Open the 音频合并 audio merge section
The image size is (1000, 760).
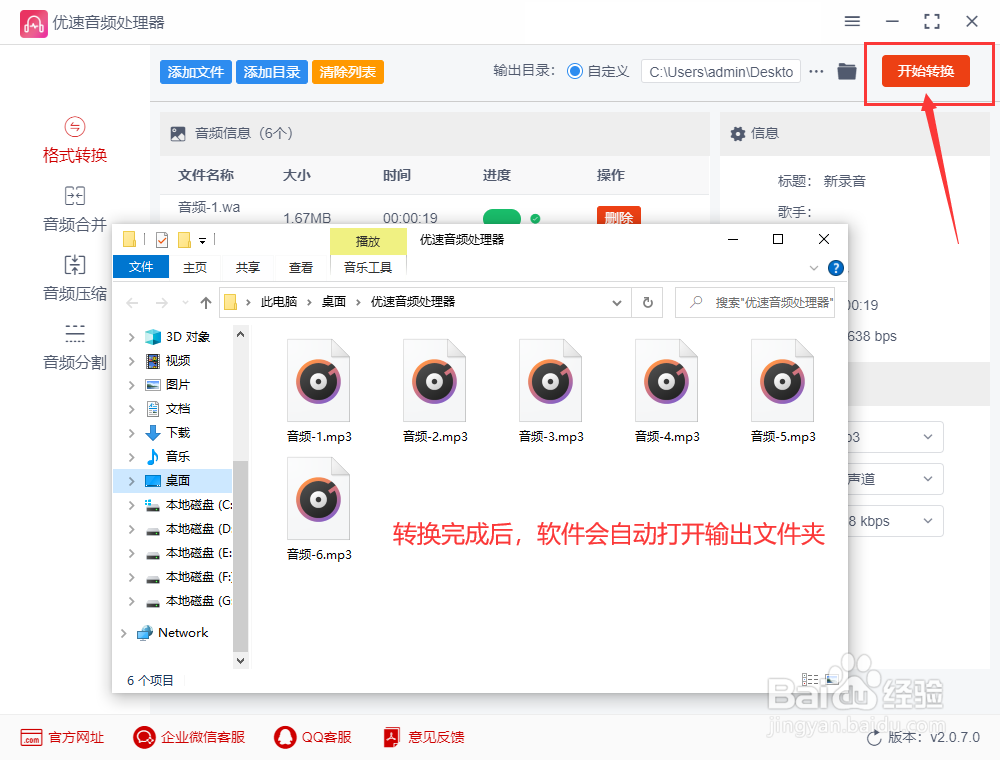pos(75,209)
